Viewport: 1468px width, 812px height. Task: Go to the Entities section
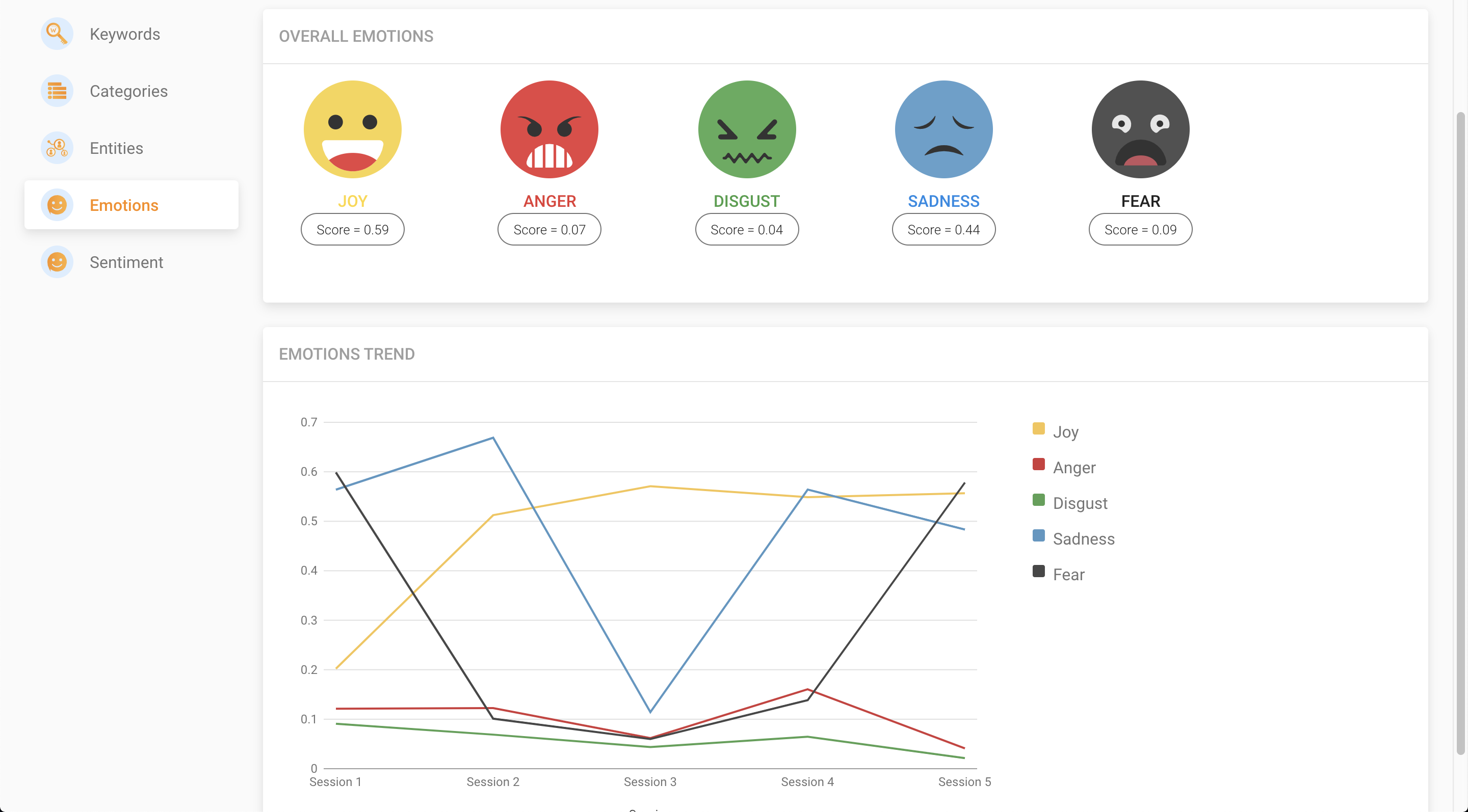(131, 148)
